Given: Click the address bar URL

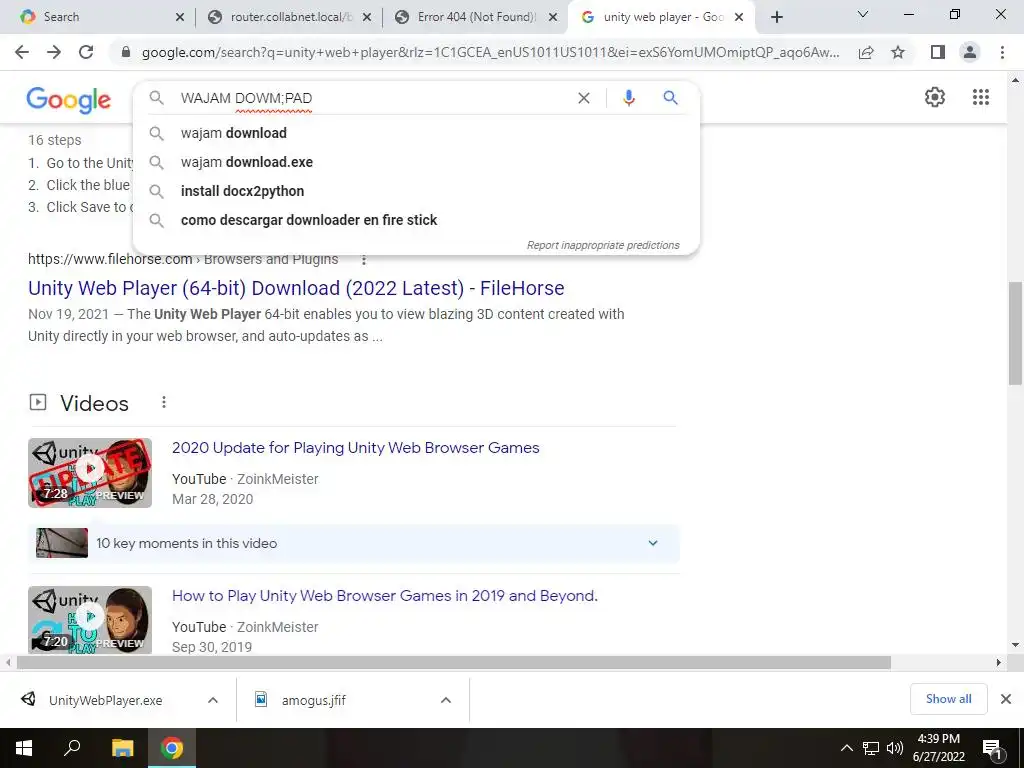Looking at the screenshot, I should tap(490, 52).
